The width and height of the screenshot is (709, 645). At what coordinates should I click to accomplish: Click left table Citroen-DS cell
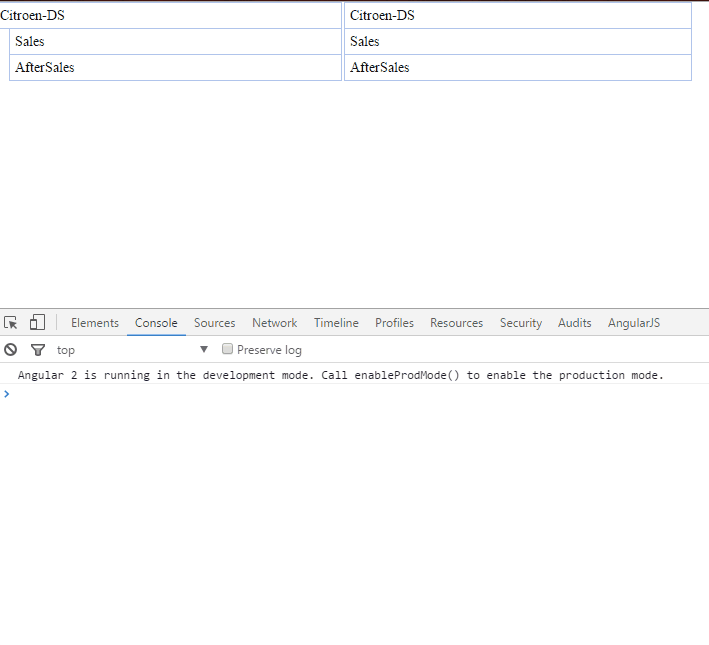point(170,15)
